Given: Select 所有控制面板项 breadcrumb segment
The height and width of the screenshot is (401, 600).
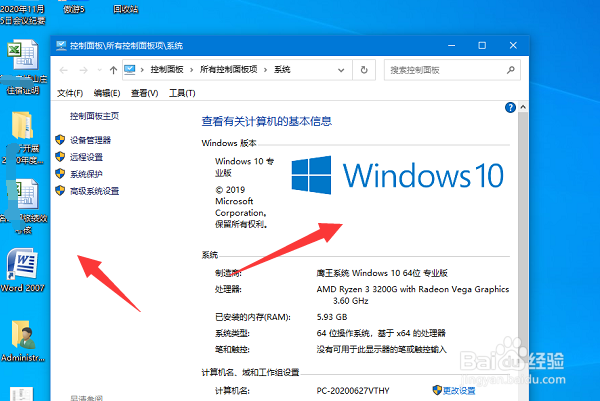Looking at the screenshot, I should point(228,70).
